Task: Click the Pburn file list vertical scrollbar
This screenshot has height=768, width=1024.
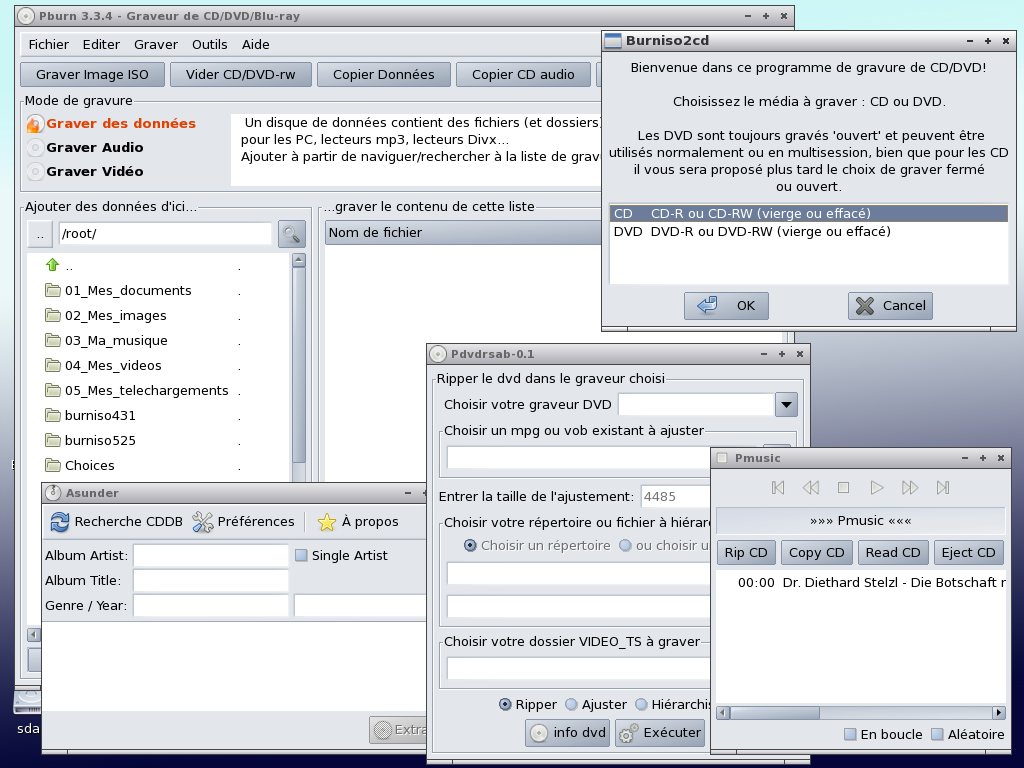Action: coord(298,366)
